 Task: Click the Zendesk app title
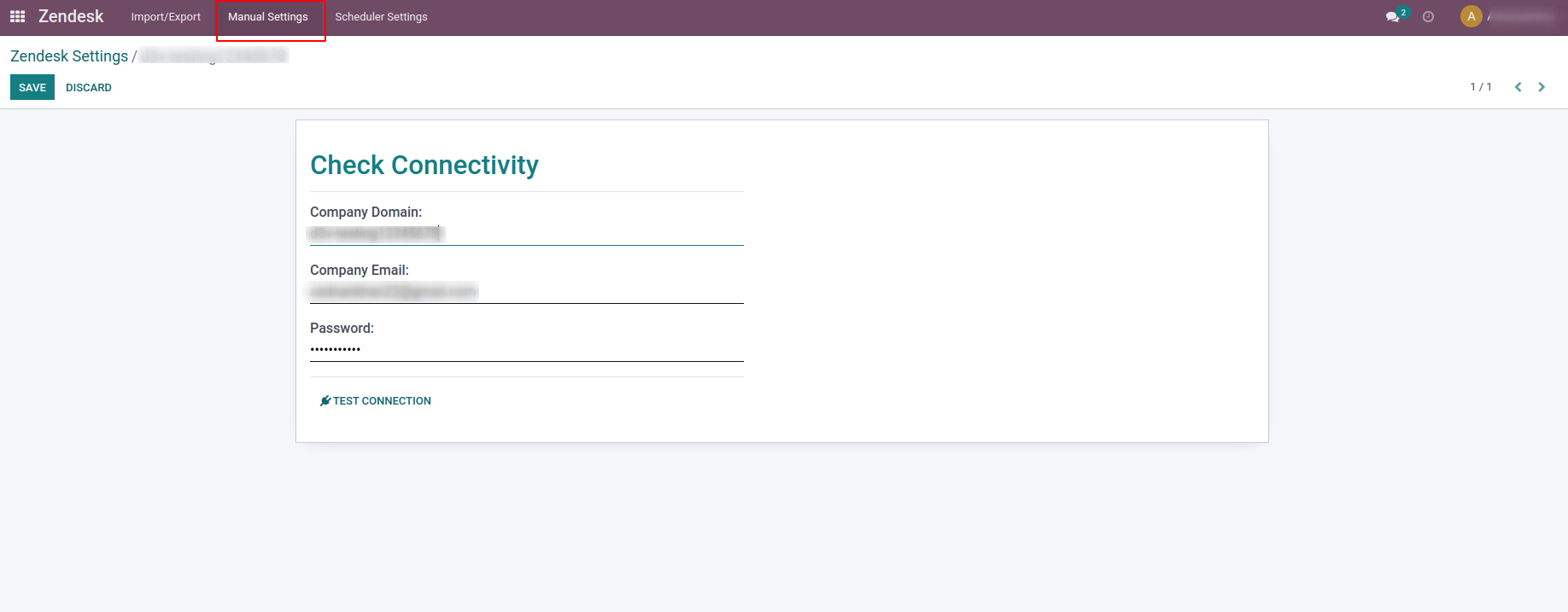(x=71, y=16)
